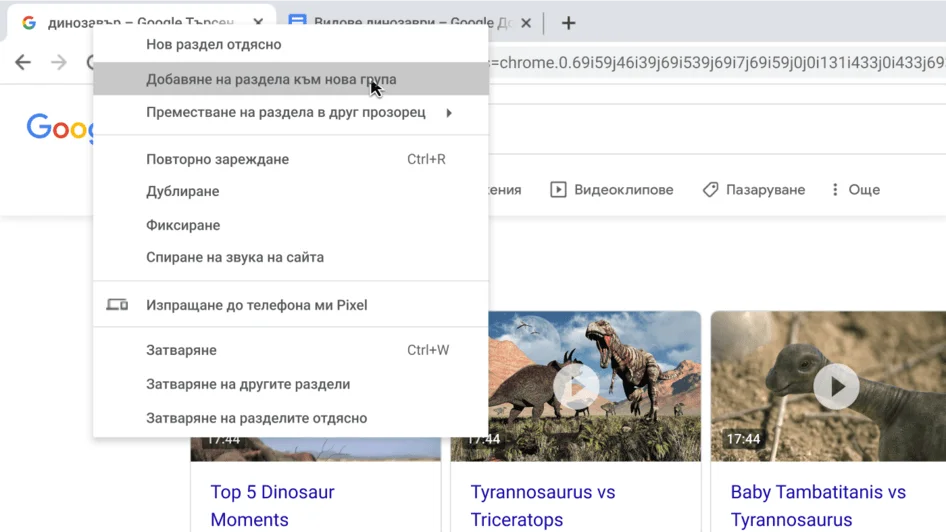
Task: Select Повторно зареждане from context menu
Action: coord(217,159)
